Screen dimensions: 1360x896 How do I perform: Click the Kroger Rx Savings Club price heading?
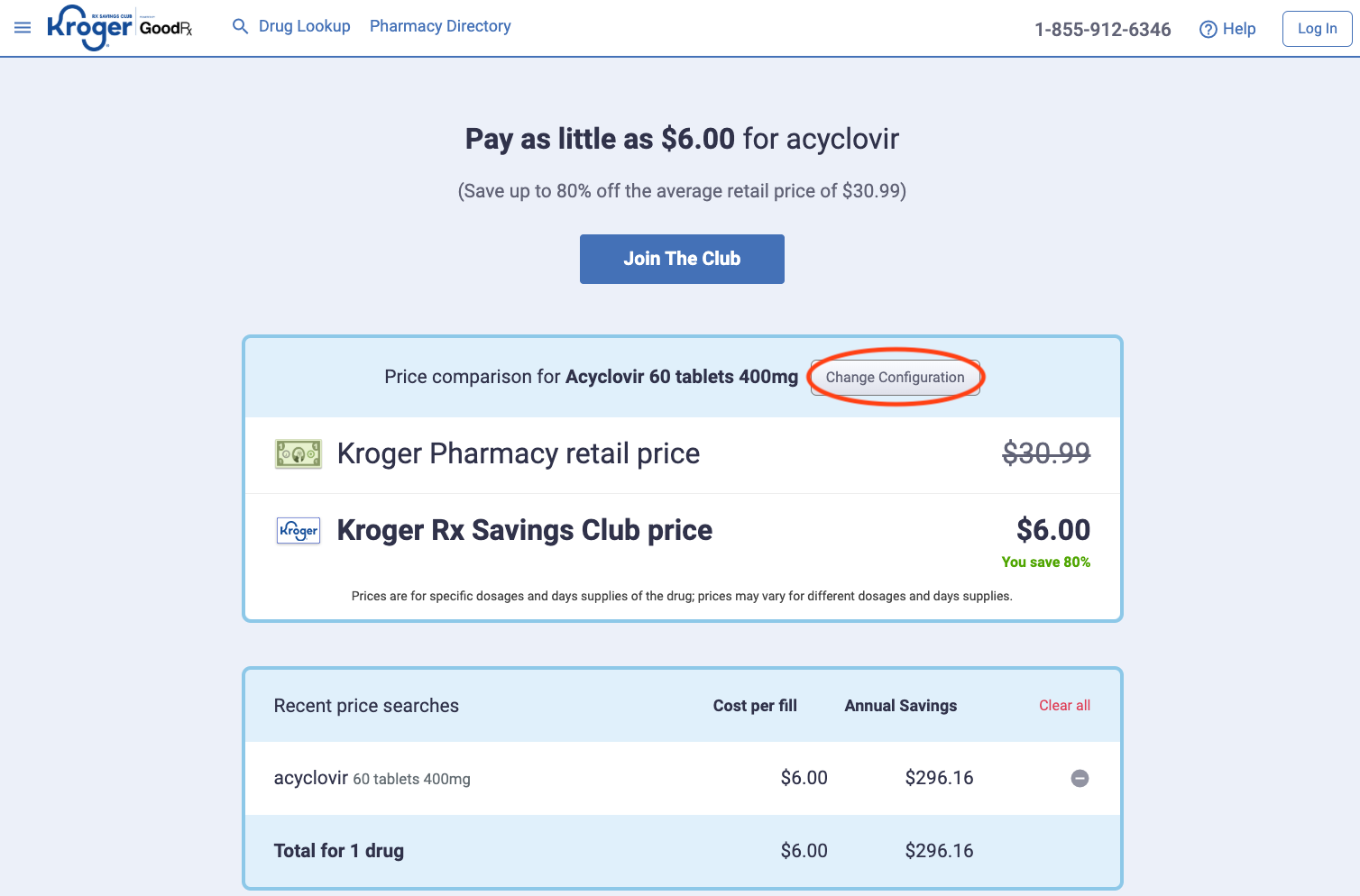[524, 530]
